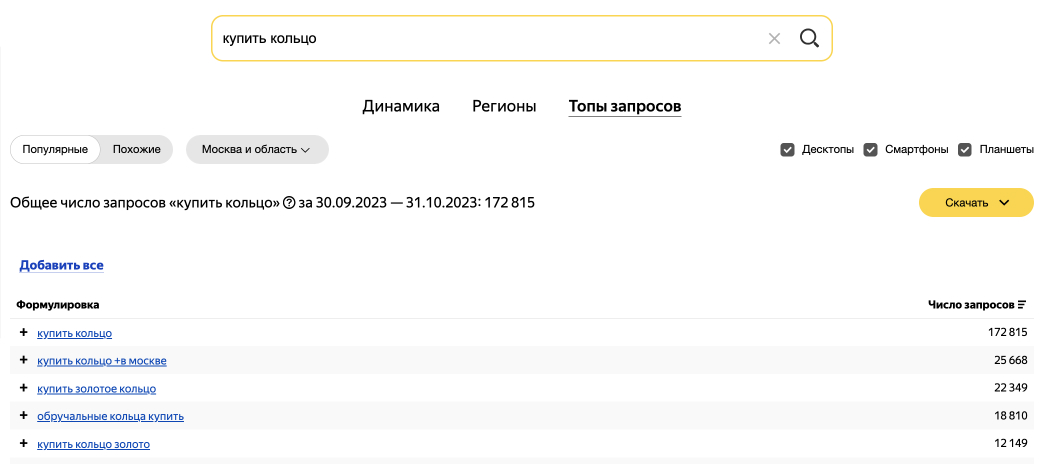Click the 18 810 request count
Image resolution: width=1053 pixels, height=464 pixels.
tap(1011, 416)
